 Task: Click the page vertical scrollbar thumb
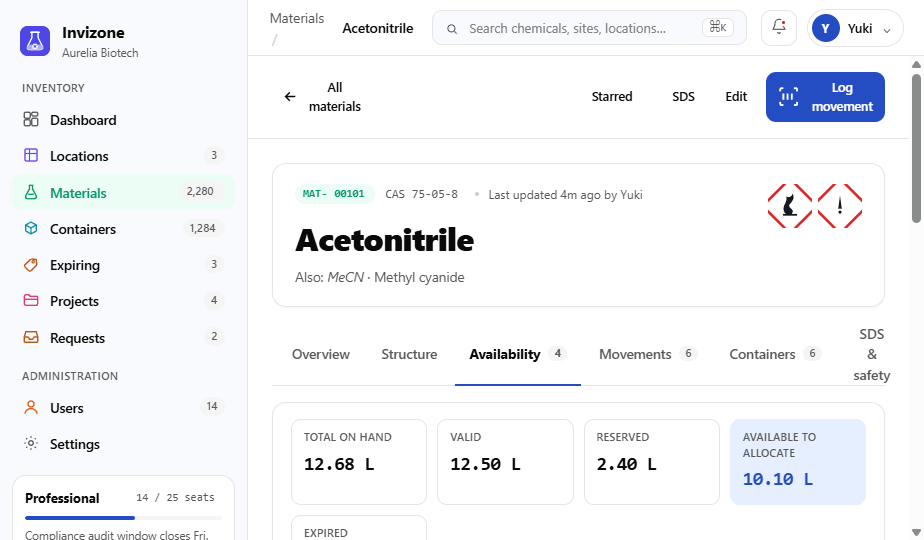(x=916, y=147)
